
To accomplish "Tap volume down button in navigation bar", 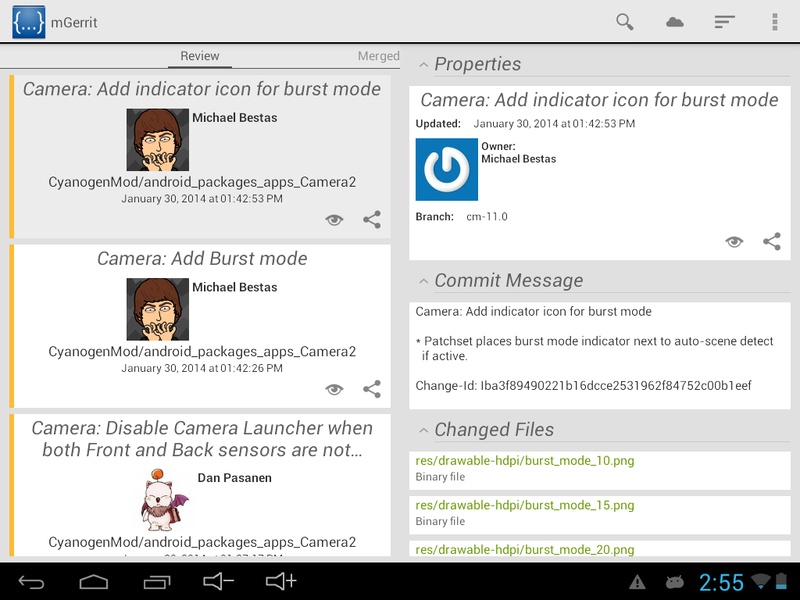I will (x=218, y=581).
